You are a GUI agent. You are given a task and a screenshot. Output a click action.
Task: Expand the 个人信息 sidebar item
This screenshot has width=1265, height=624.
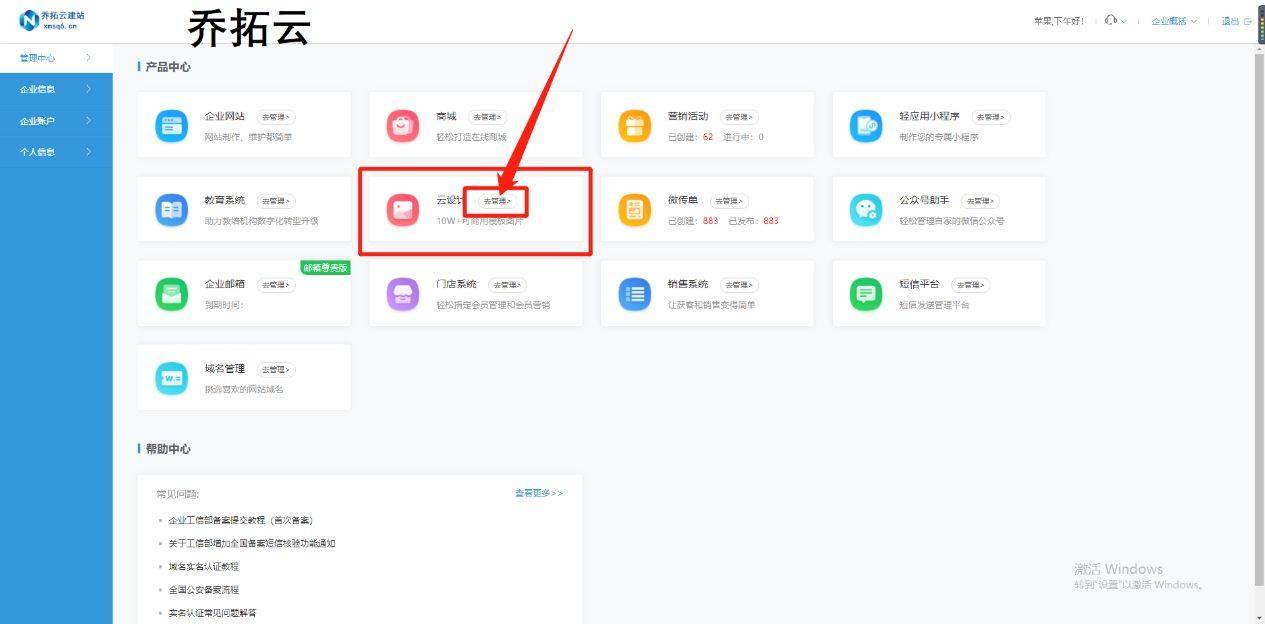click(x=56, y=152)
